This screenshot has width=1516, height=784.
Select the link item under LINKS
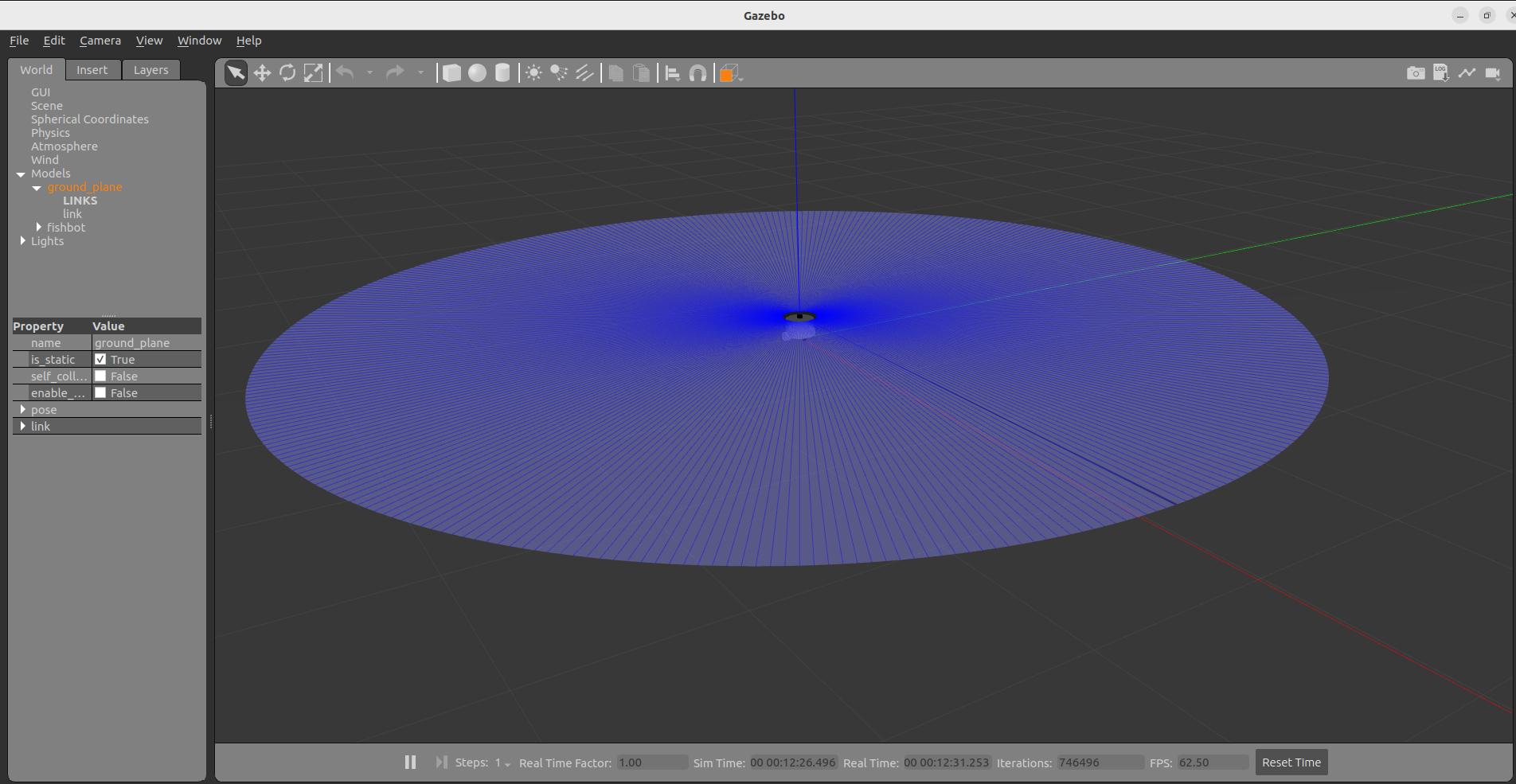click(x=72, y=214)
